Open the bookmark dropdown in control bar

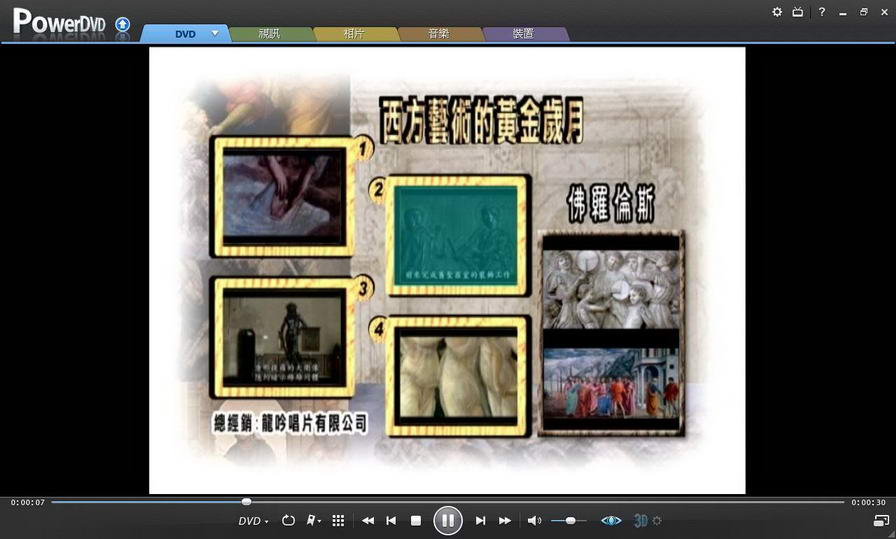(x=314, y=521)
